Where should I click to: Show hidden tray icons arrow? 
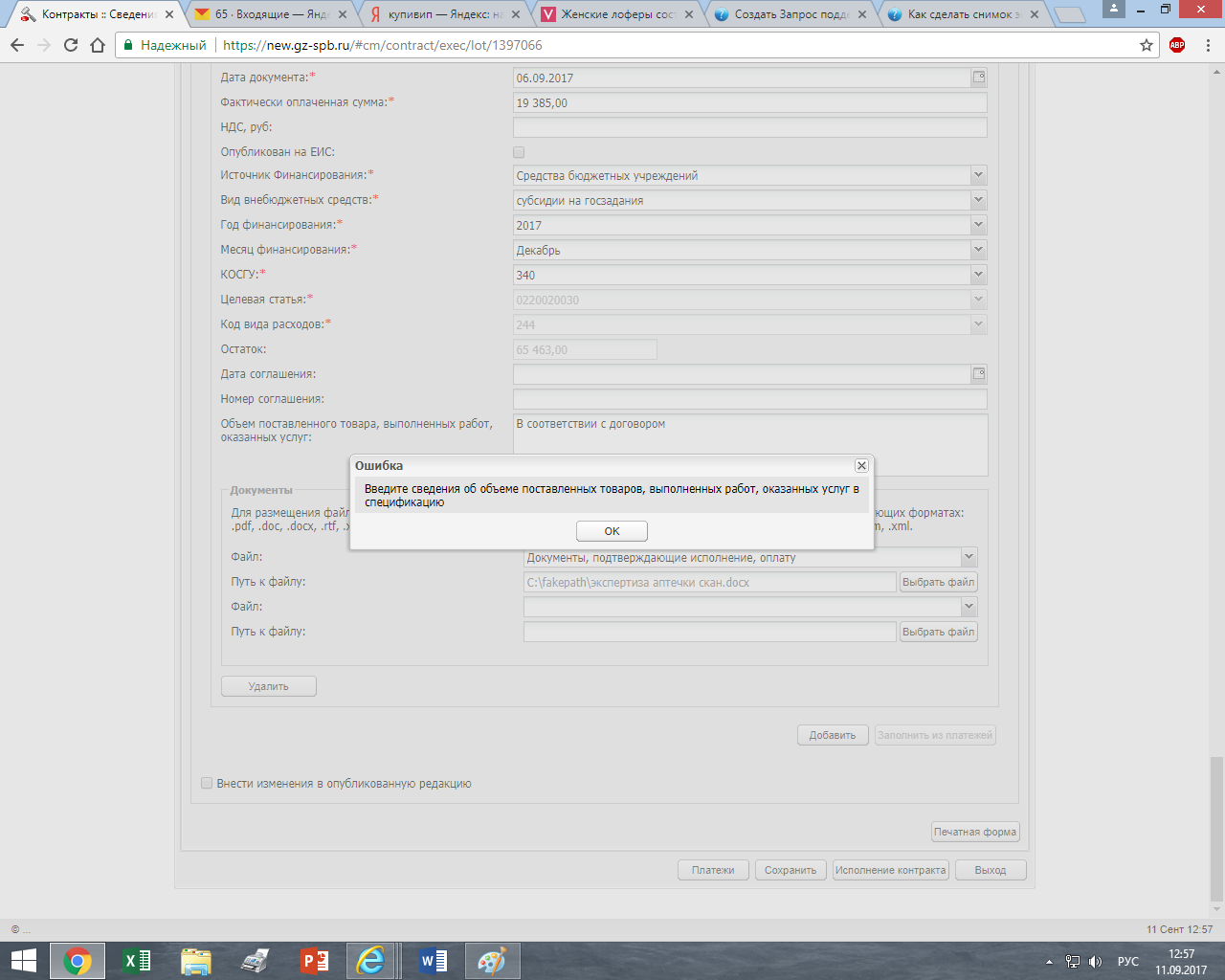(x=1050, y=962)
